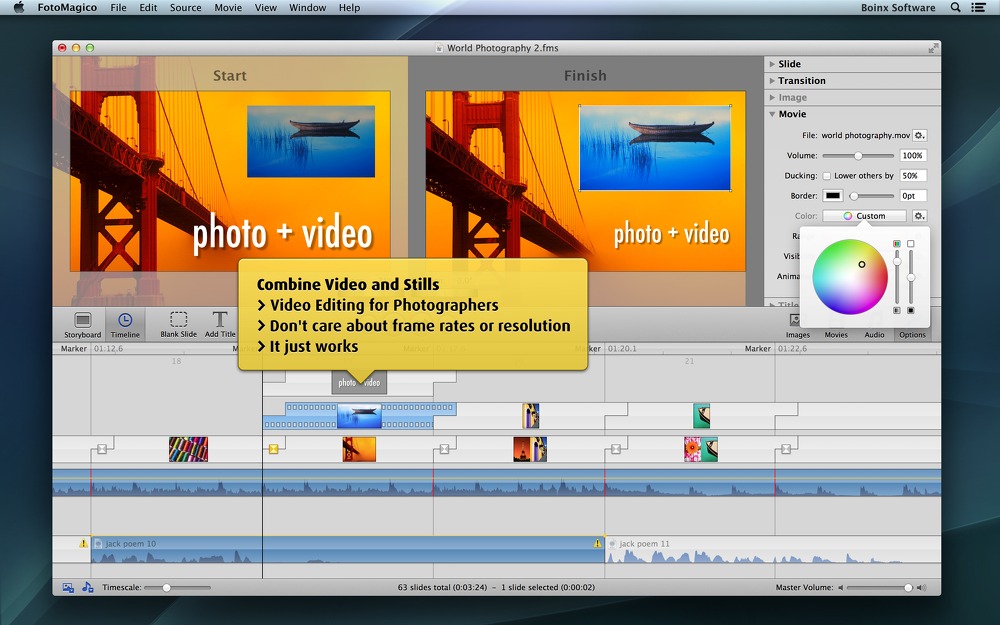This screenshot has height=625, width=1000.
Task: Enable Ducking 'Lower others by' checkbox
Action: 826,176
